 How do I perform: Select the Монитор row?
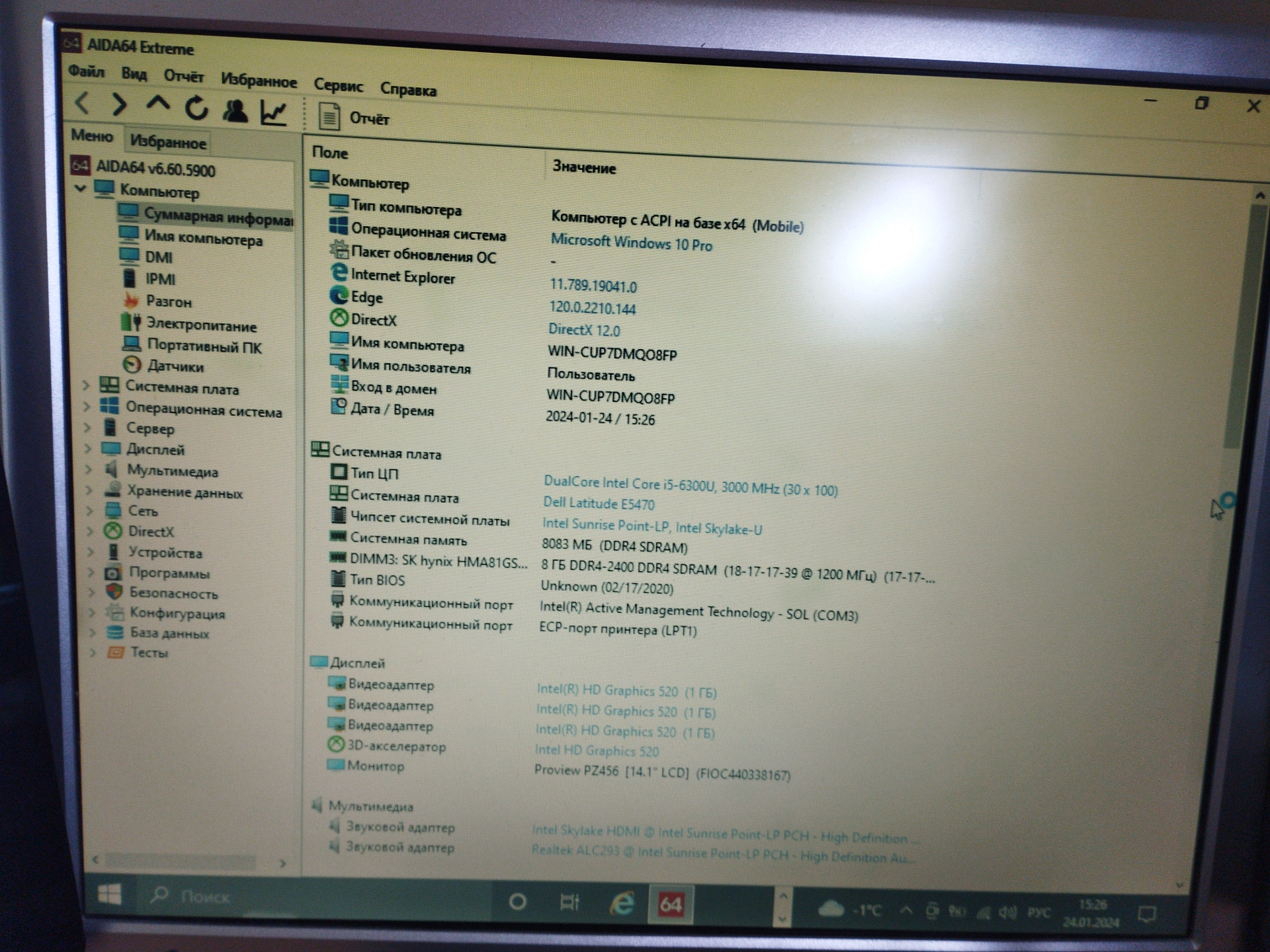[366, 766]
